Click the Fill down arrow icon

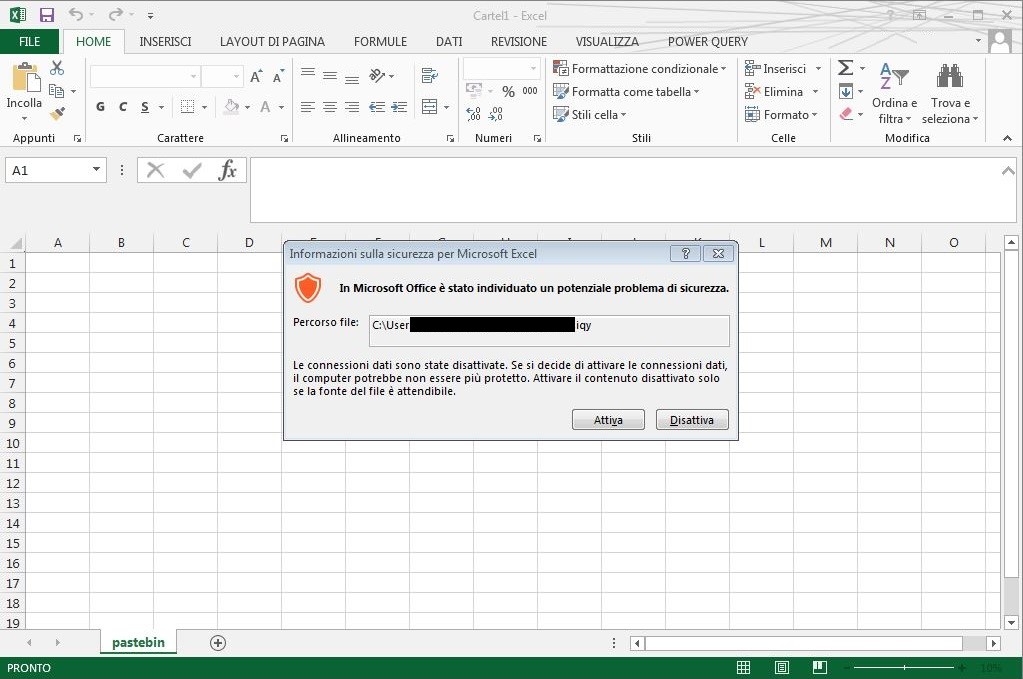[846, 91]
